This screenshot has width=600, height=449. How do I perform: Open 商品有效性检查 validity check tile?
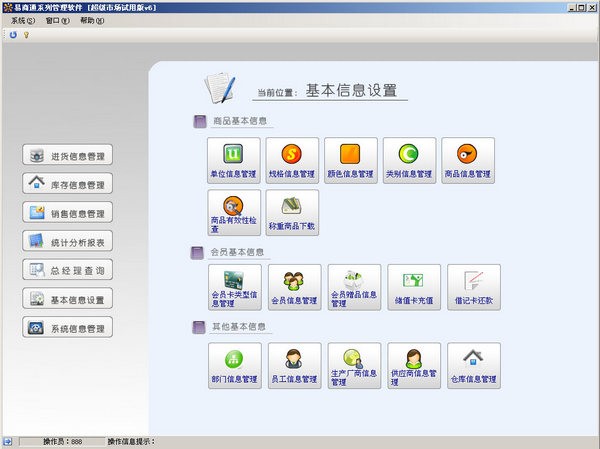pyautogui.click(x=234, y=212)
